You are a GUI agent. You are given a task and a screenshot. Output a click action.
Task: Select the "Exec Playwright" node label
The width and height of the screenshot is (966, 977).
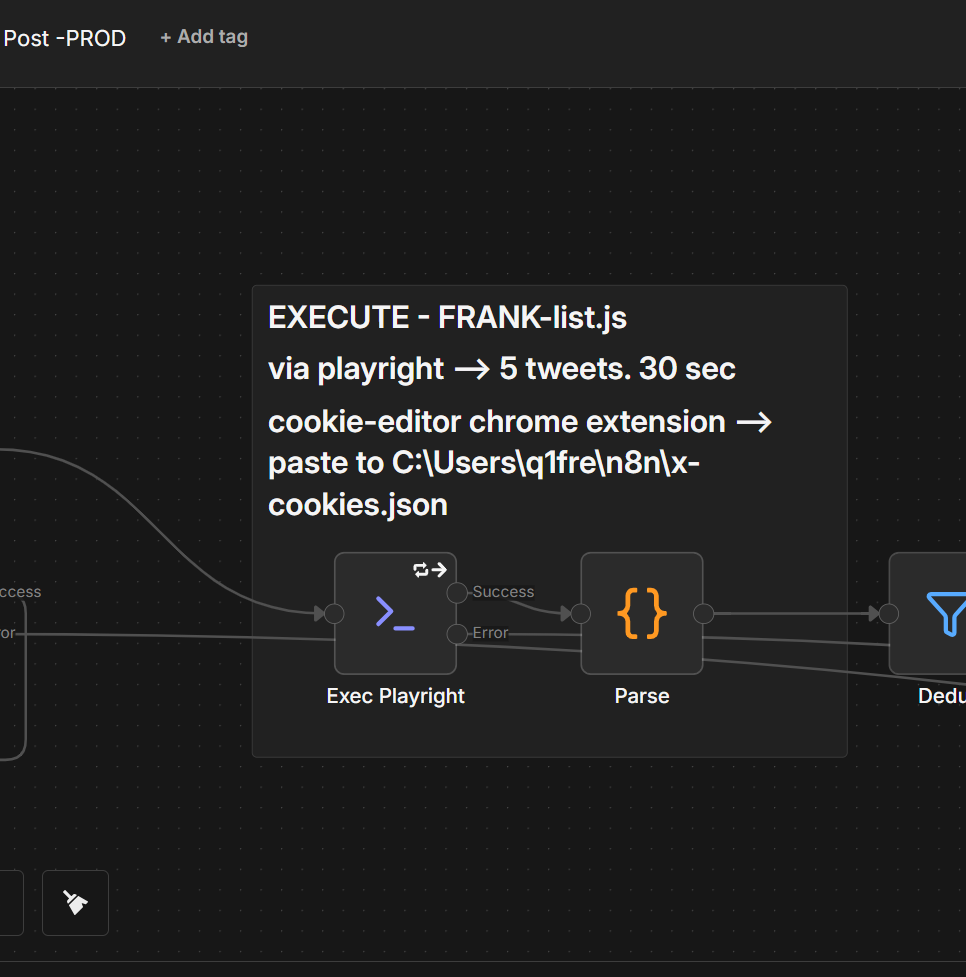395,696
